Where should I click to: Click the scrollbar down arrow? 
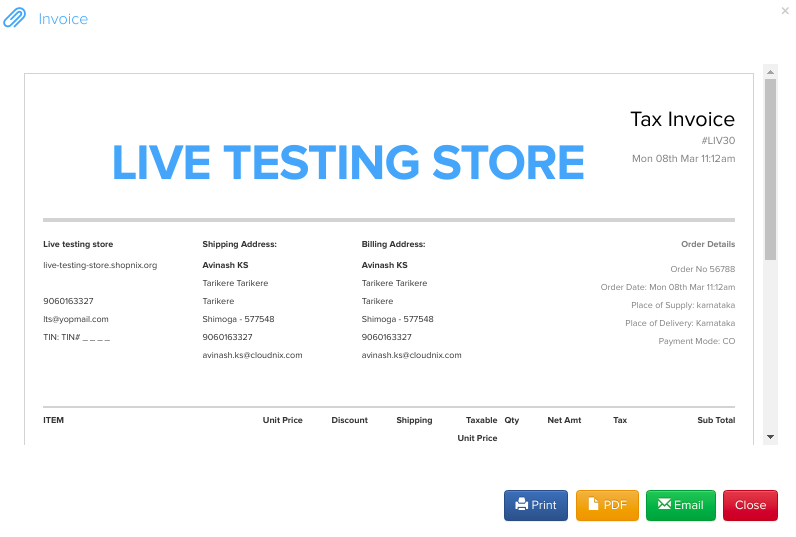[771, 437]
